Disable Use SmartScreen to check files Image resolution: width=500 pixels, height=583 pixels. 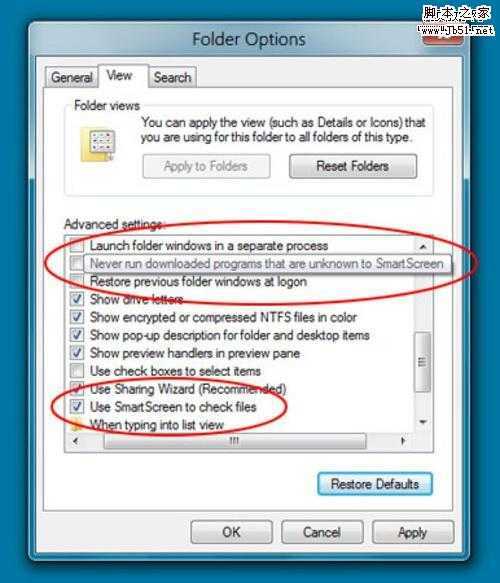pos(77,406)
